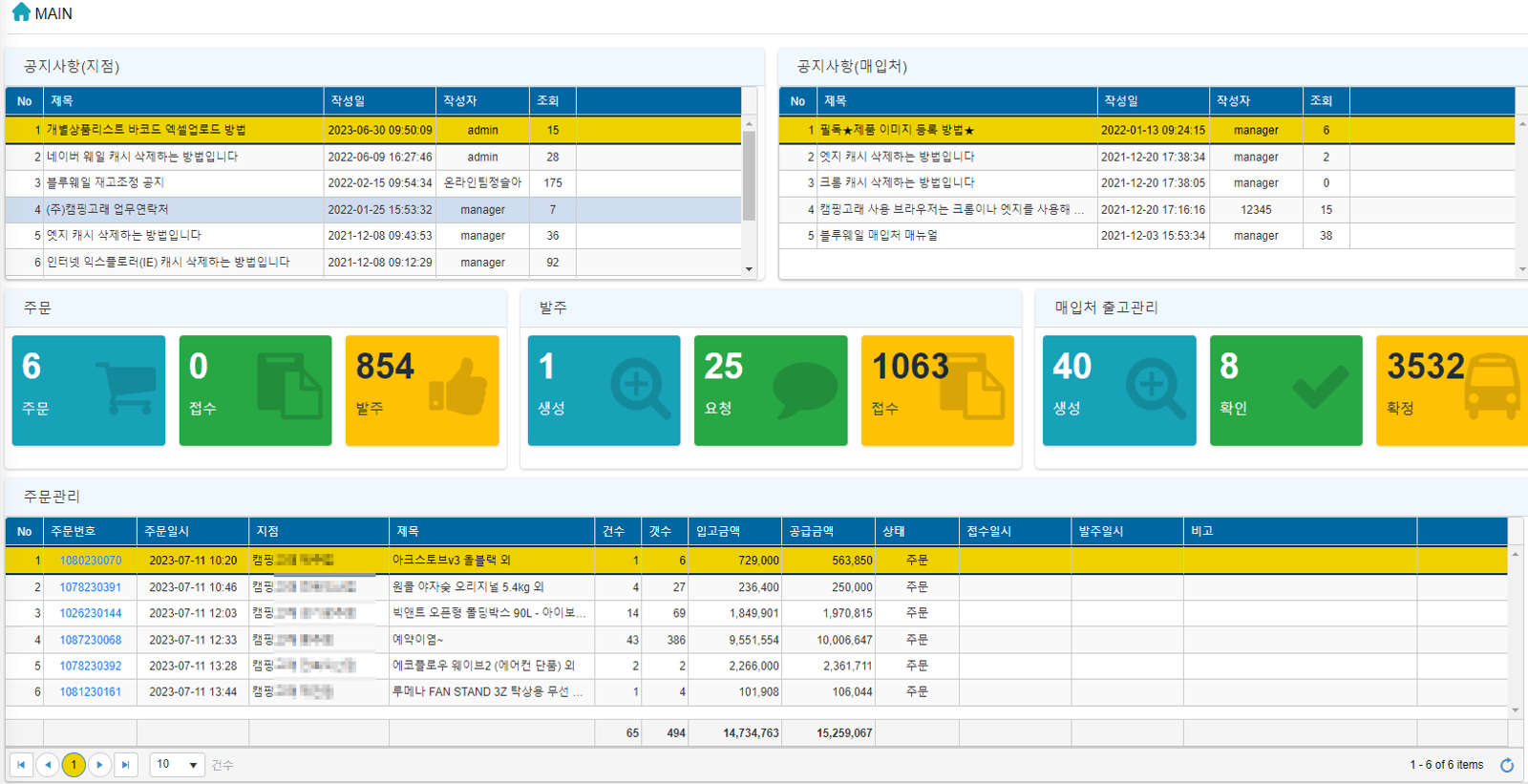The width and height of the screenshot is (1528, 784).
Task: Open the page size dropdown showing 10
Action: (x=178, y=765)
